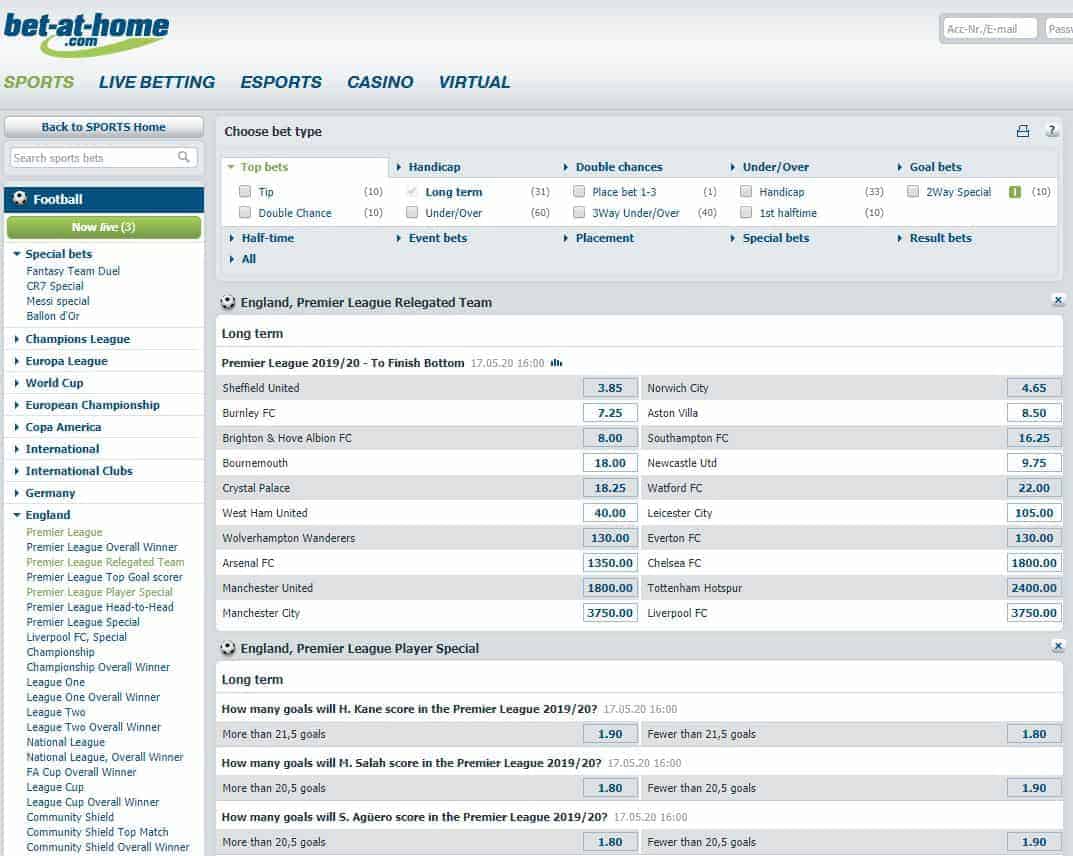Viewport: 1073px width, 856px height.
Task: Expand Champions League in the sidebar
Action: pos(77,339)
